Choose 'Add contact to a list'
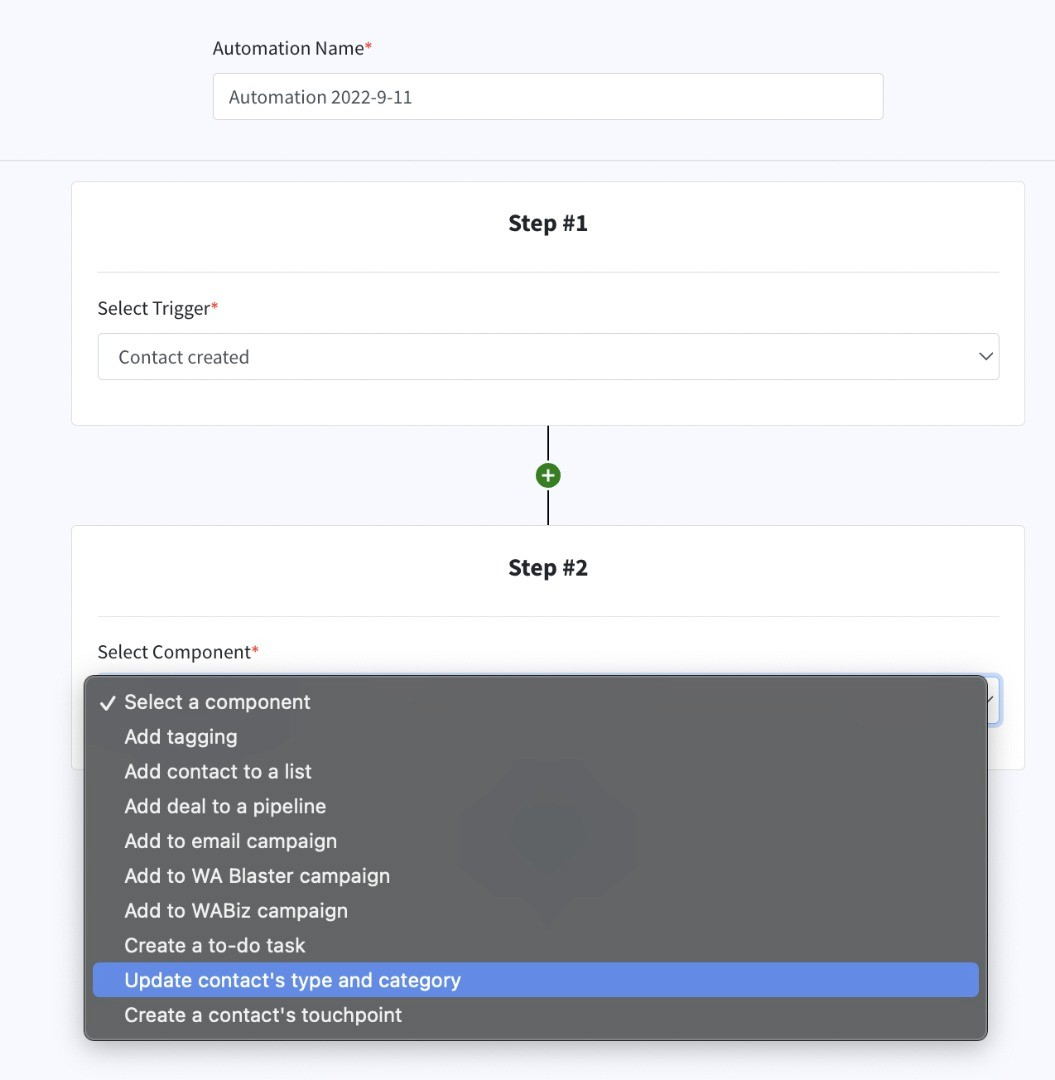The image size is (1055, 1080). point(218,772)
